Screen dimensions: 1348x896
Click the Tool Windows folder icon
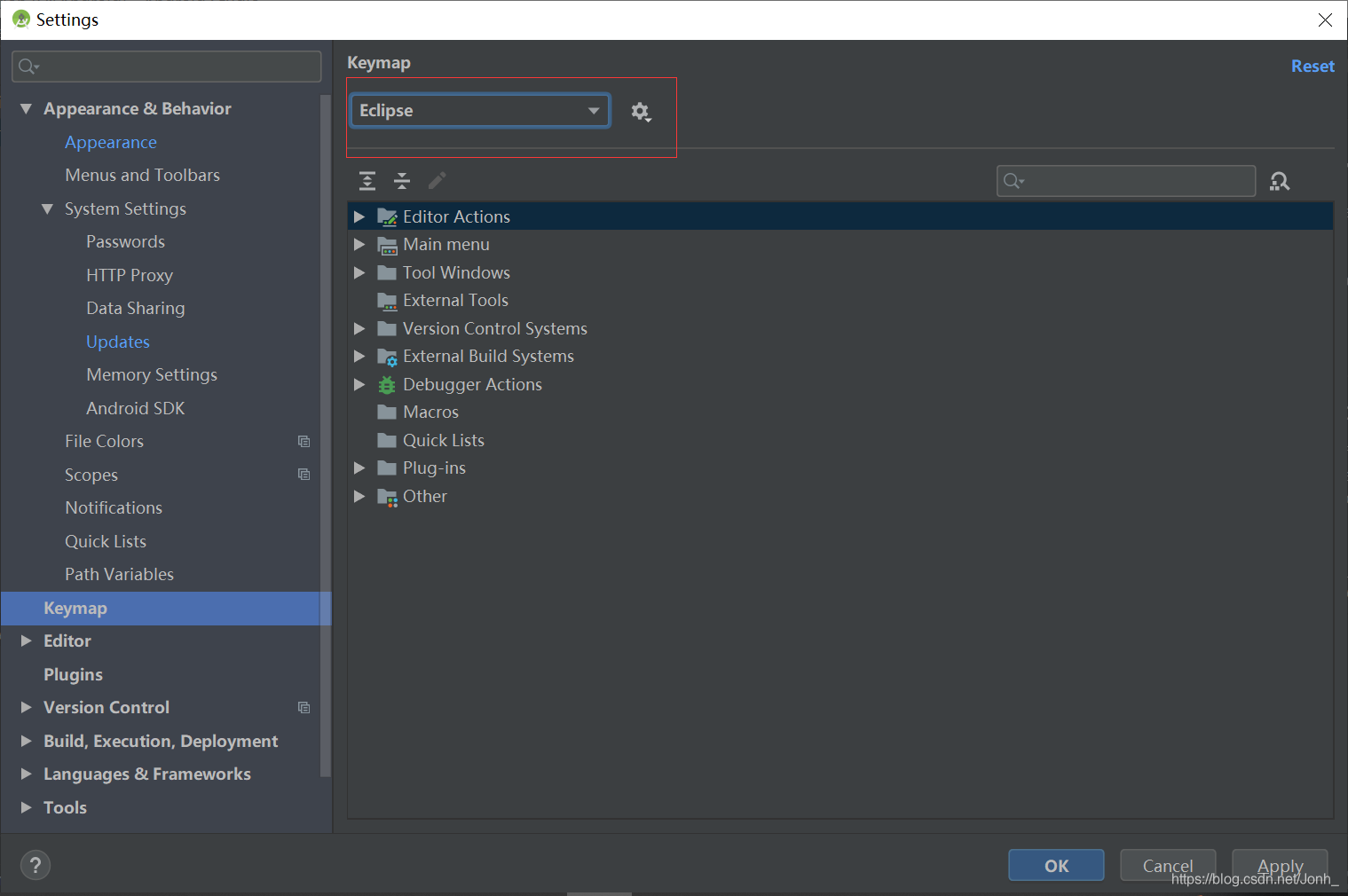(x=387, y=272)
